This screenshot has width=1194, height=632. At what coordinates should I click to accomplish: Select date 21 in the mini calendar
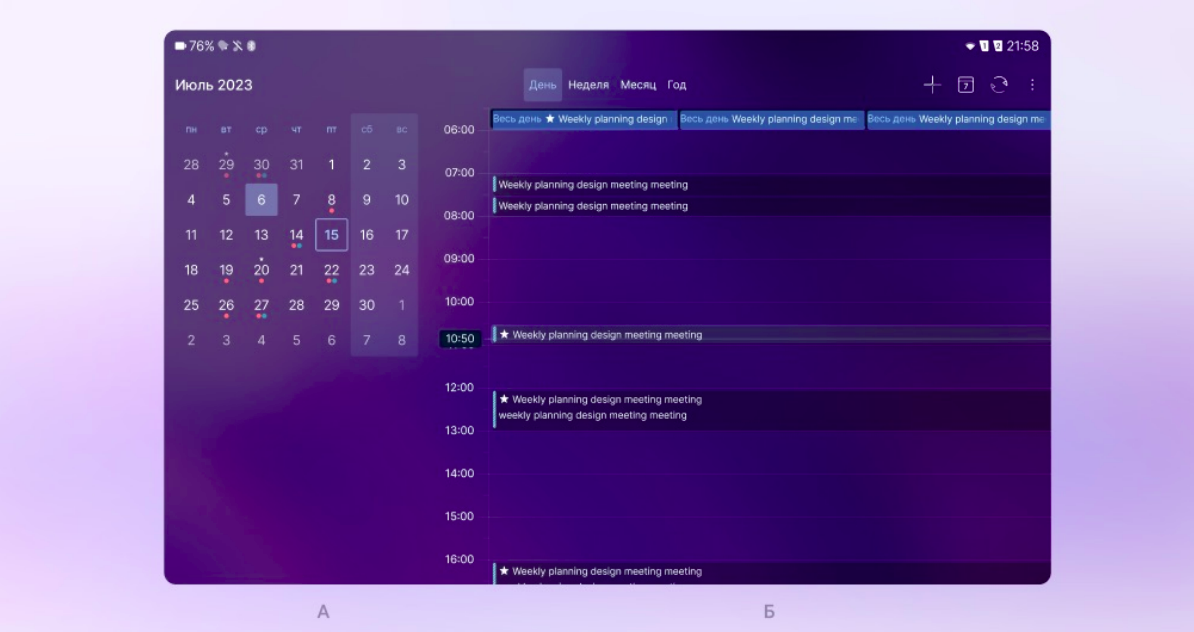click(296, 270)
